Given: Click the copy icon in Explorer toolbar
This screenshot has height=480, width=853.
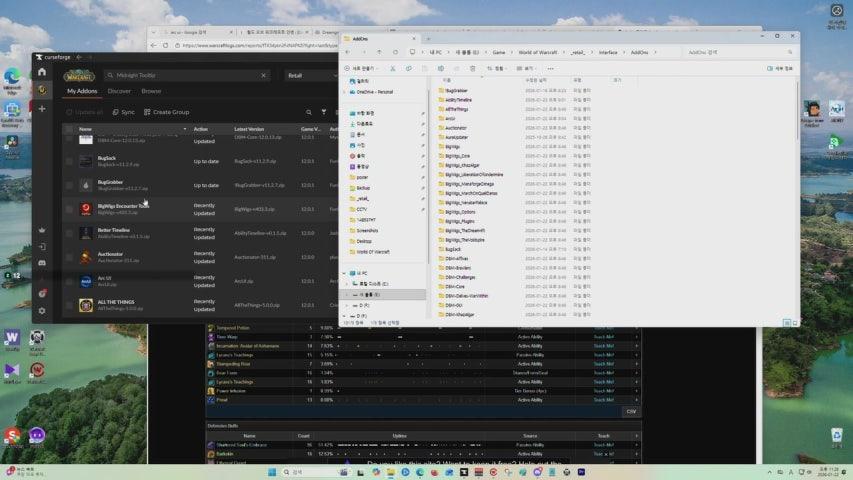Looking at the screenshot, I should (409, 69).
